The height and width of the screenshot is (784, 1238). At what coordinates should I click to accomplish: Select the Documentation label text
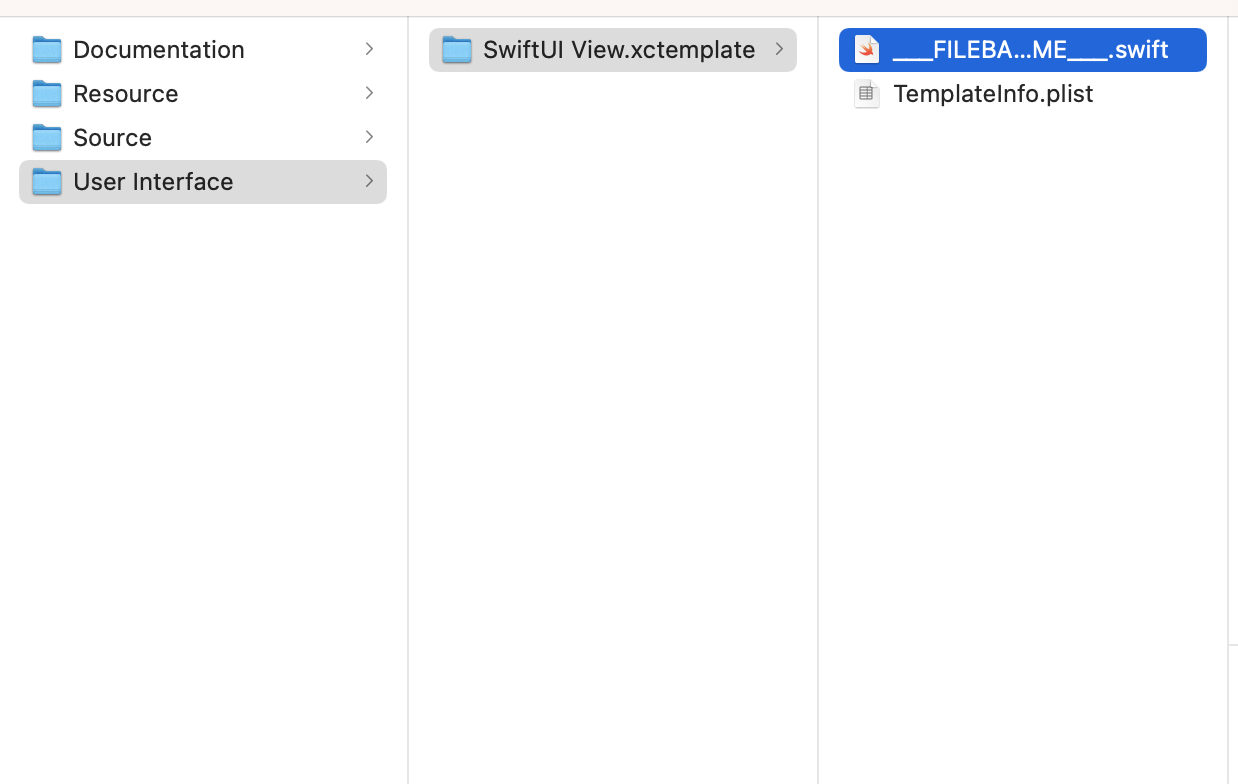pyautogui.click(x=158, y=50)
